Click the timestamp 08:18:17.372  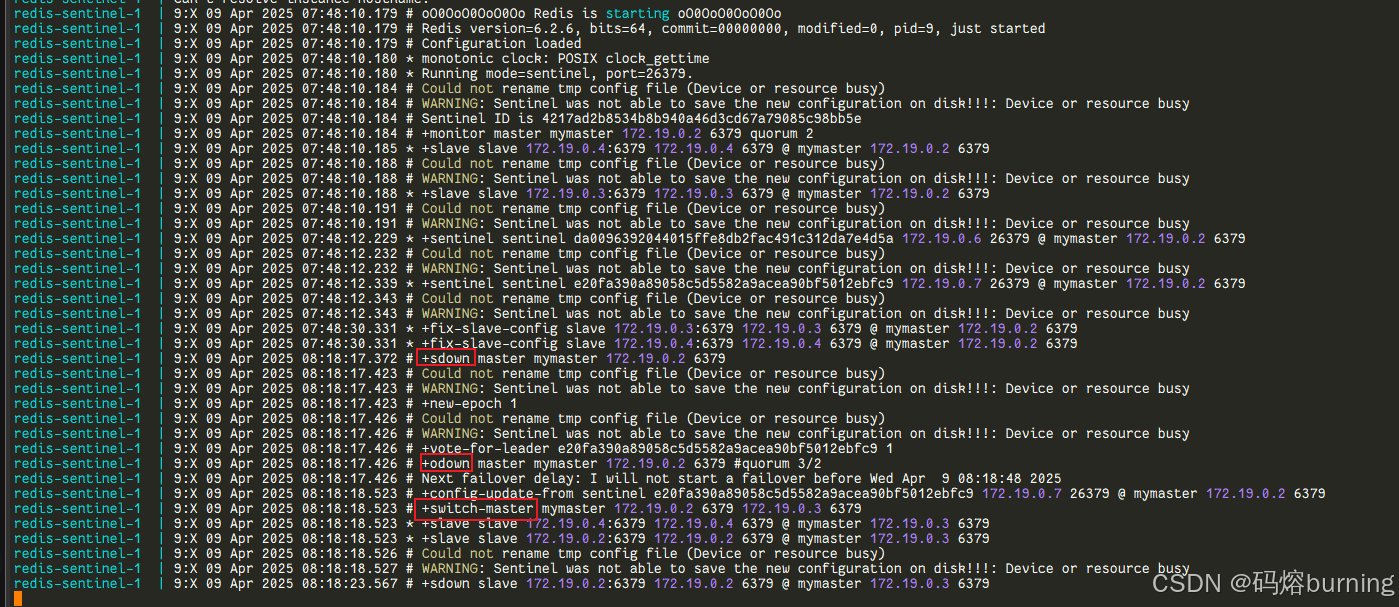[349, 359]
